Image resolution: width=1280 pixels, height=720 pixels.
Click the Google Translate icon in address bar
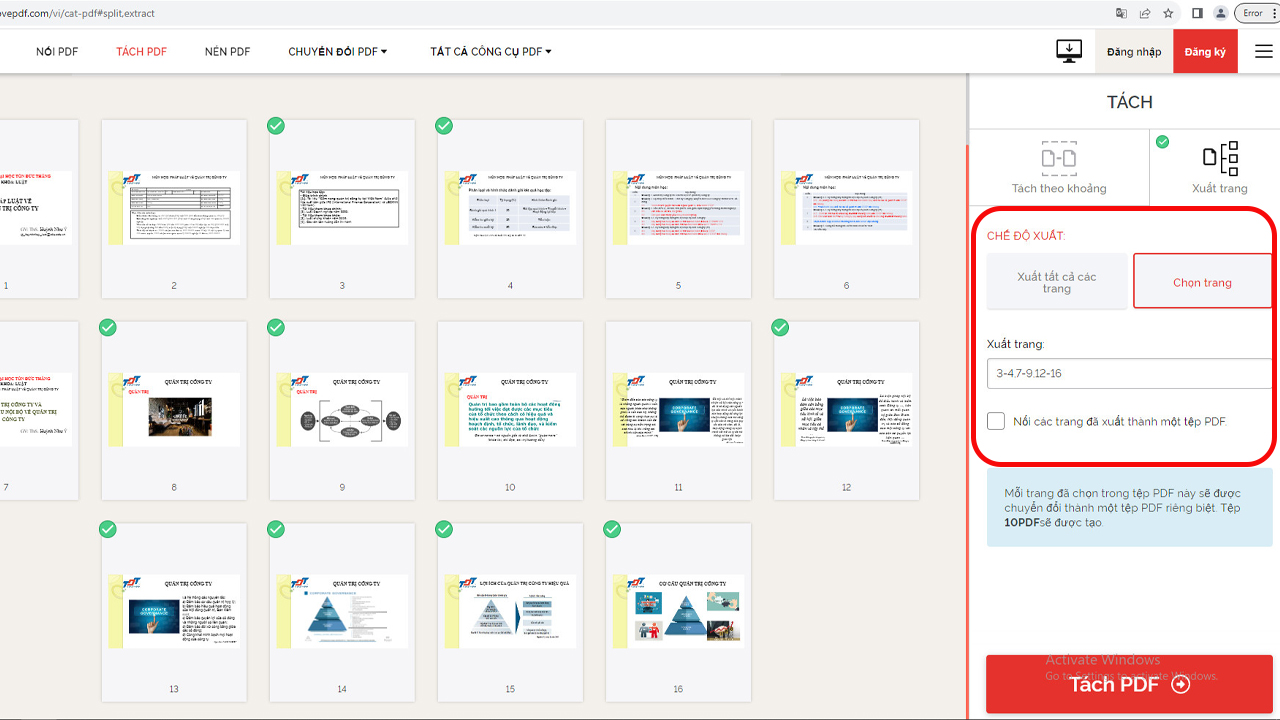(1121, 13)
